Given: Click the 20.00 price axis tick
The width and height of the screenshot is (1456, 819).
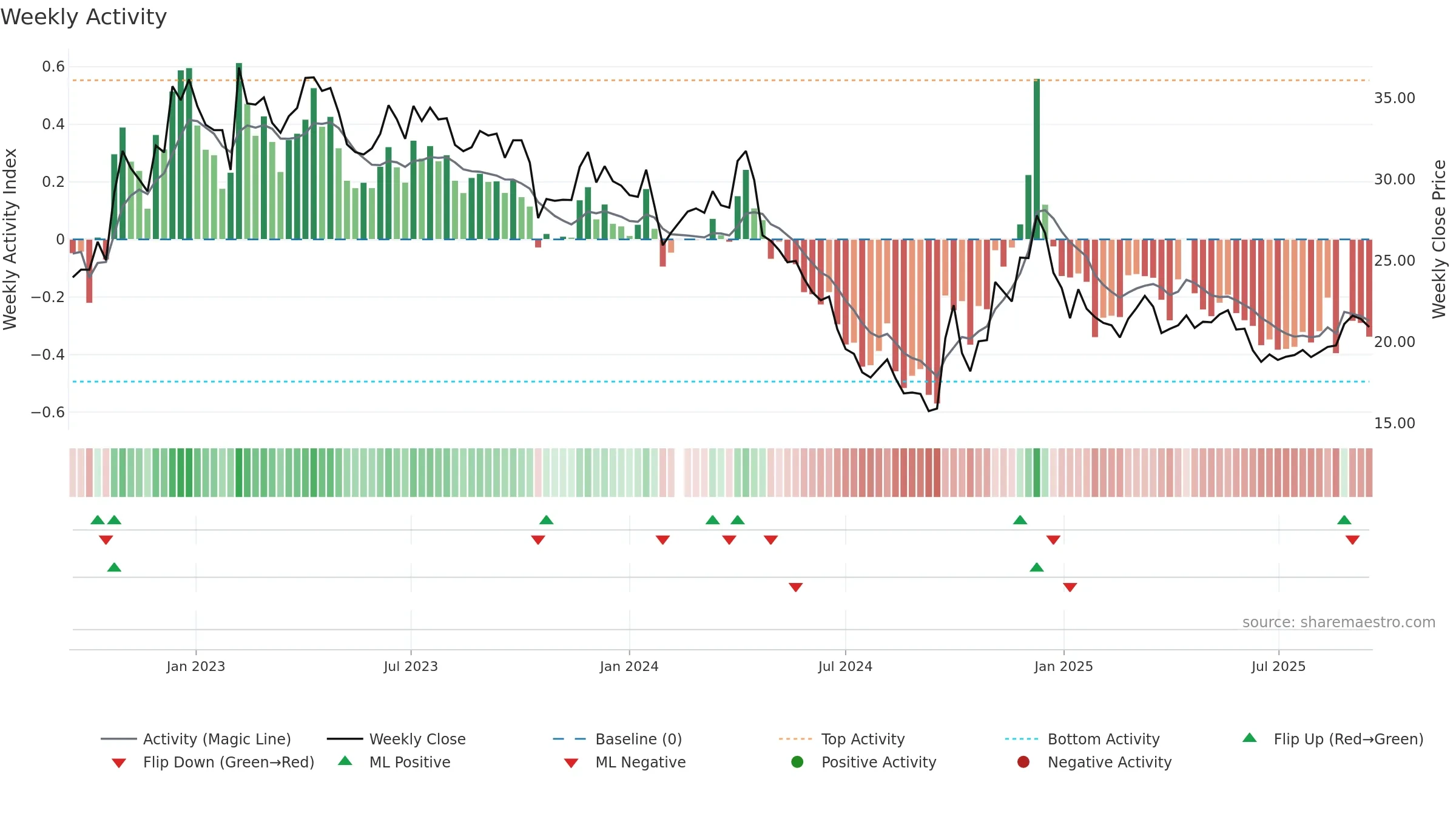Looking at the screenshot, I should pyautogui.click(x=1395, y=342).
